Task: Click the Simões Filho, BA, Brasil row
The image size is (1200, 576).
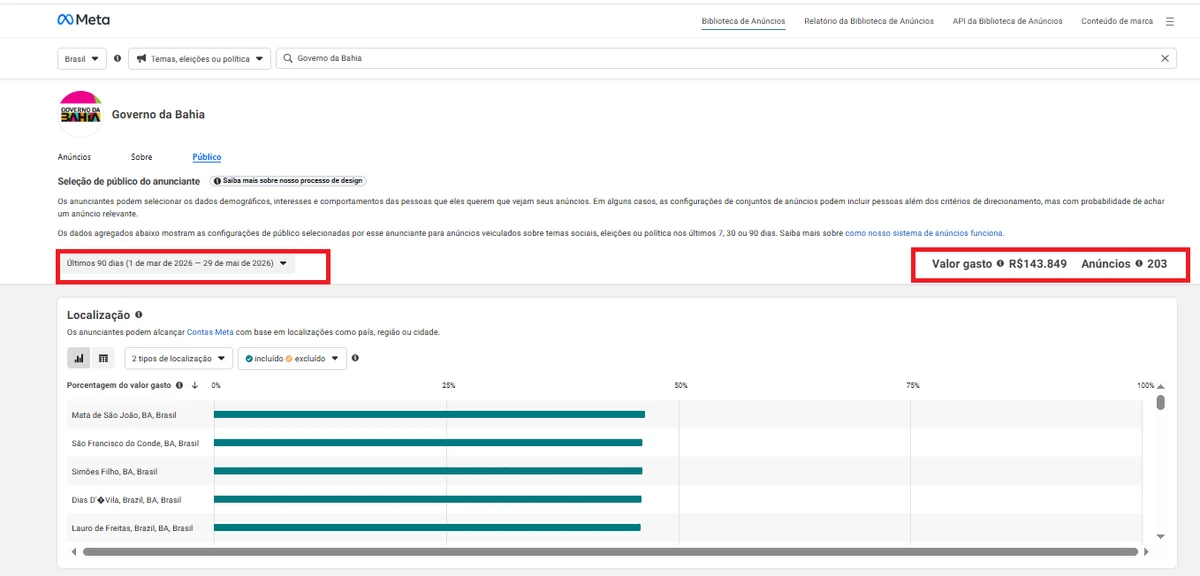Action: tap(605, 471)
